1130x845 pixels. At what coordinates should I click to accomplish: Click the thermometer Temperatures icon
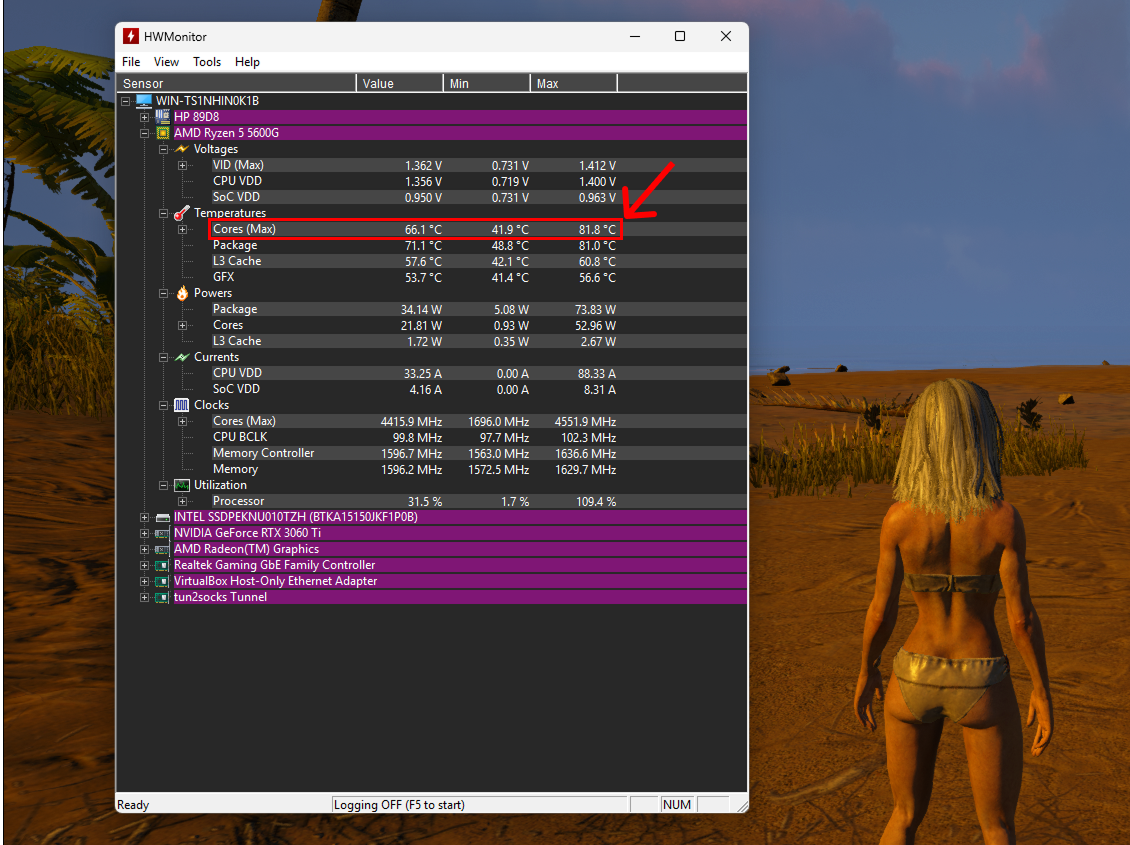[x=182, y=213]
